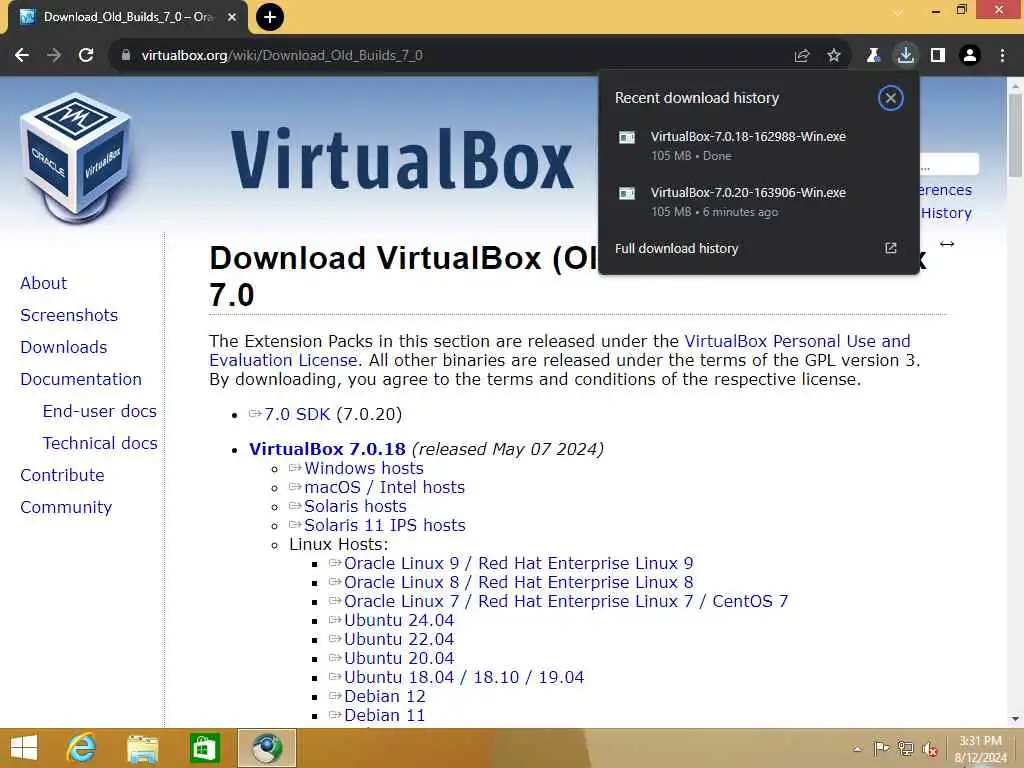Download macOS / Intel hosts package

(385, 487)
